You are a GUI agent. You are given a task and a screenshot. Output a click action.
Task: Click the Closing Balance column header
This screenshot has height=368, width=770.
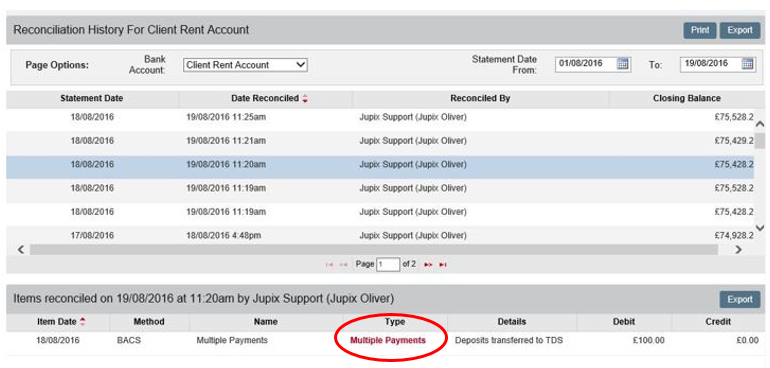pos(687,98)
